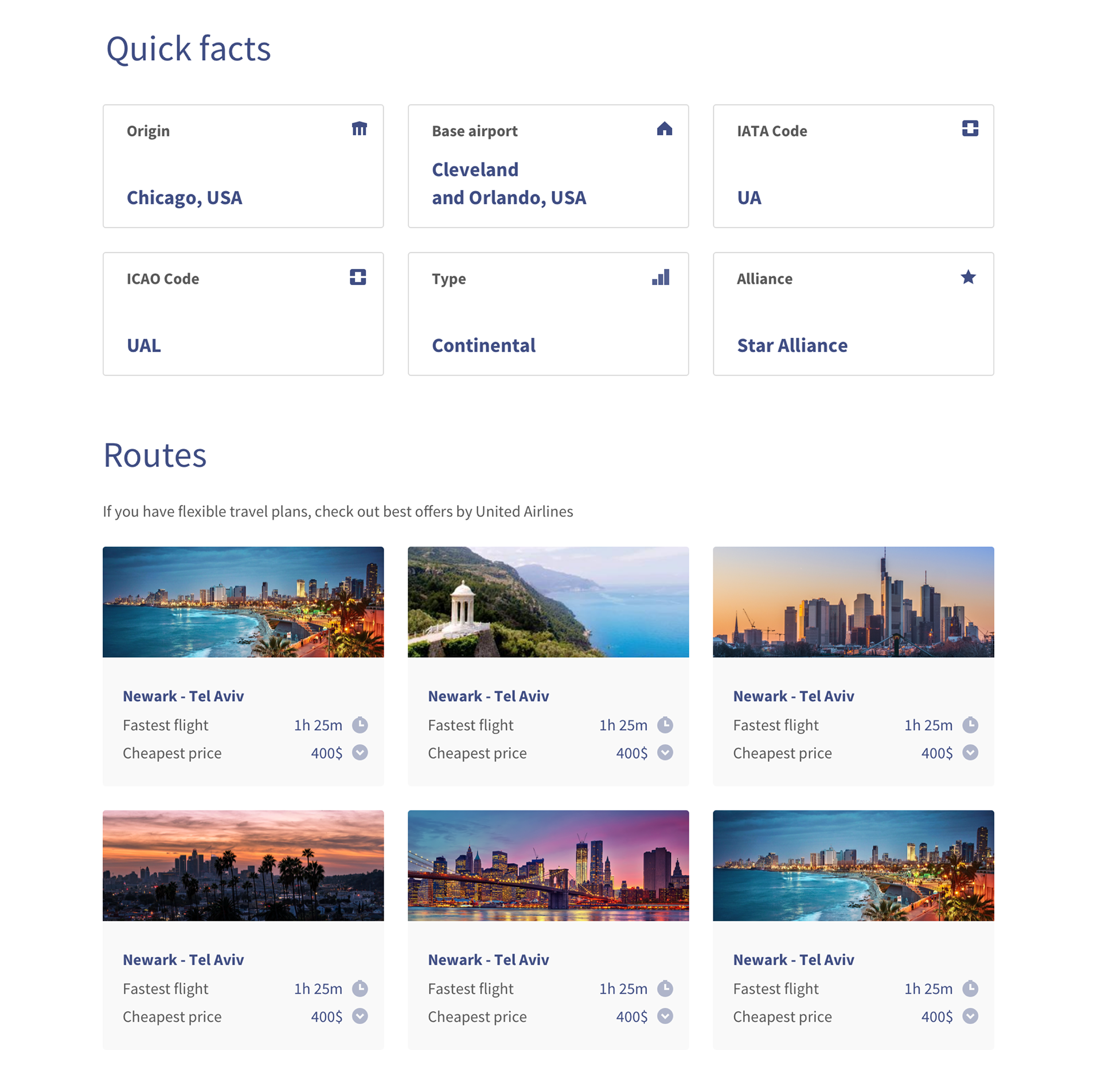The height and width of the screenshot is (1092, 1101).
Task: Click the square icon on IATA Code card
Action: pos(970,128)
